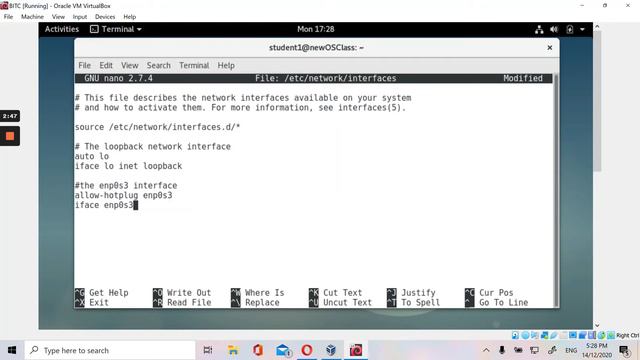Open VirtualBox Devices menu
Screen dimensions: 640x360
pos(105,17)
